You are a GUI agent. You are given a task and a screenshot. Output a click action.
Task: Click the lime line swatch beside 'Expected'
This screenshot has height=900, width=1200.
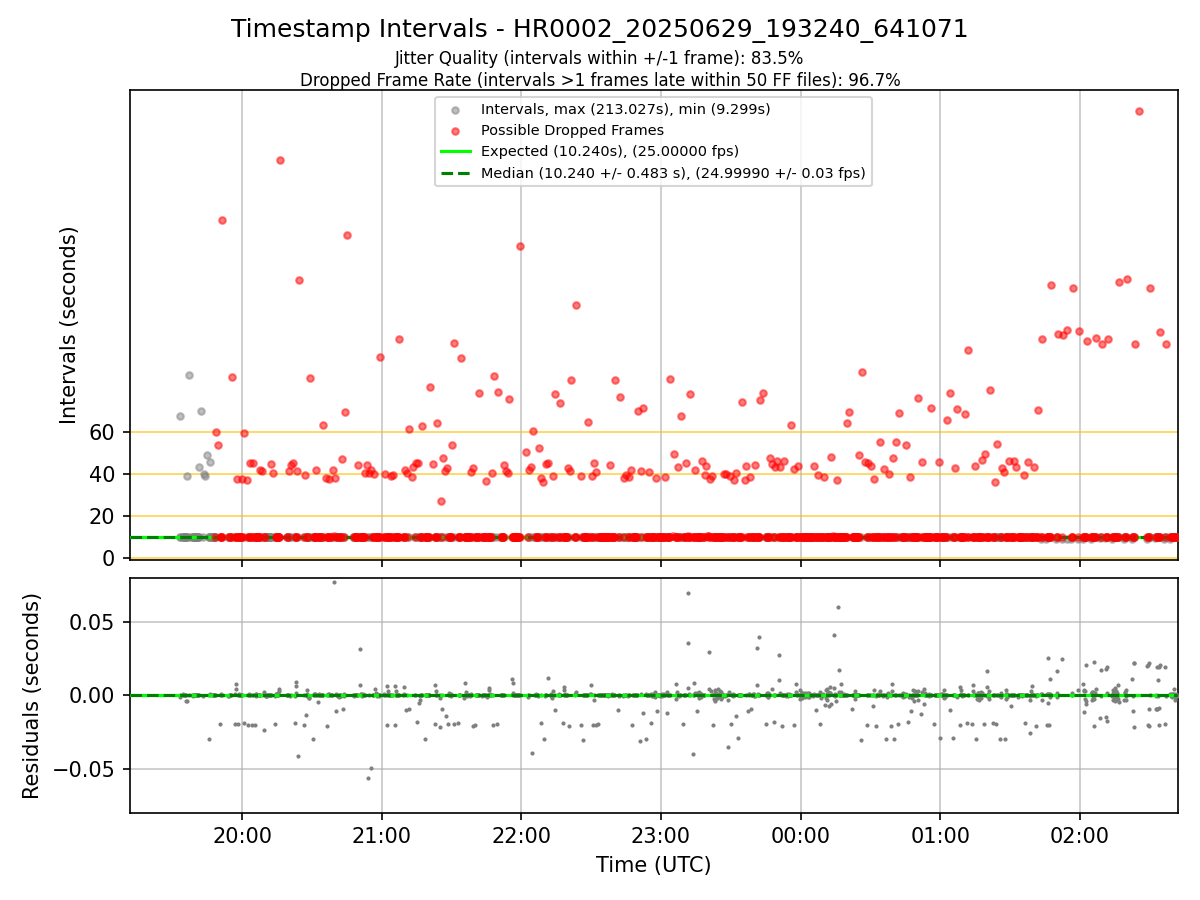click(x=456, y=152)
